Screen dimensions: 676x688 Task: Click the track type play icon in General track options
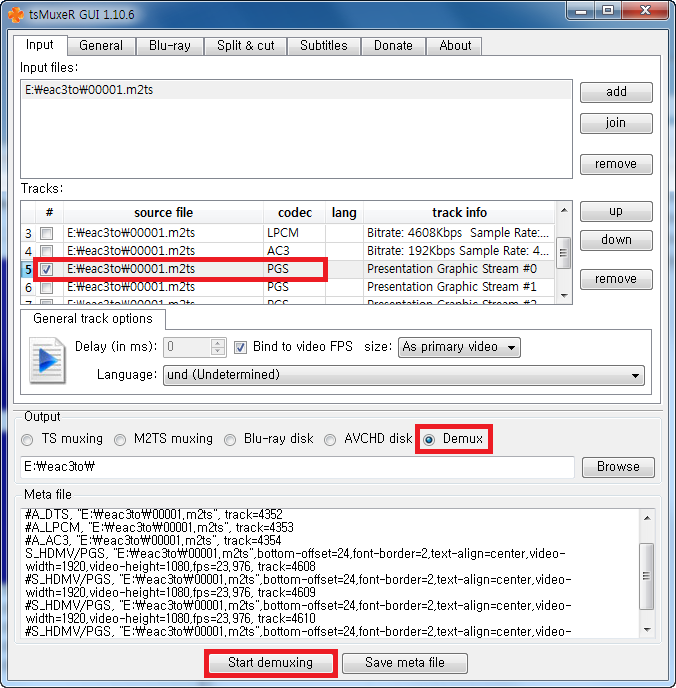point(47,361)
